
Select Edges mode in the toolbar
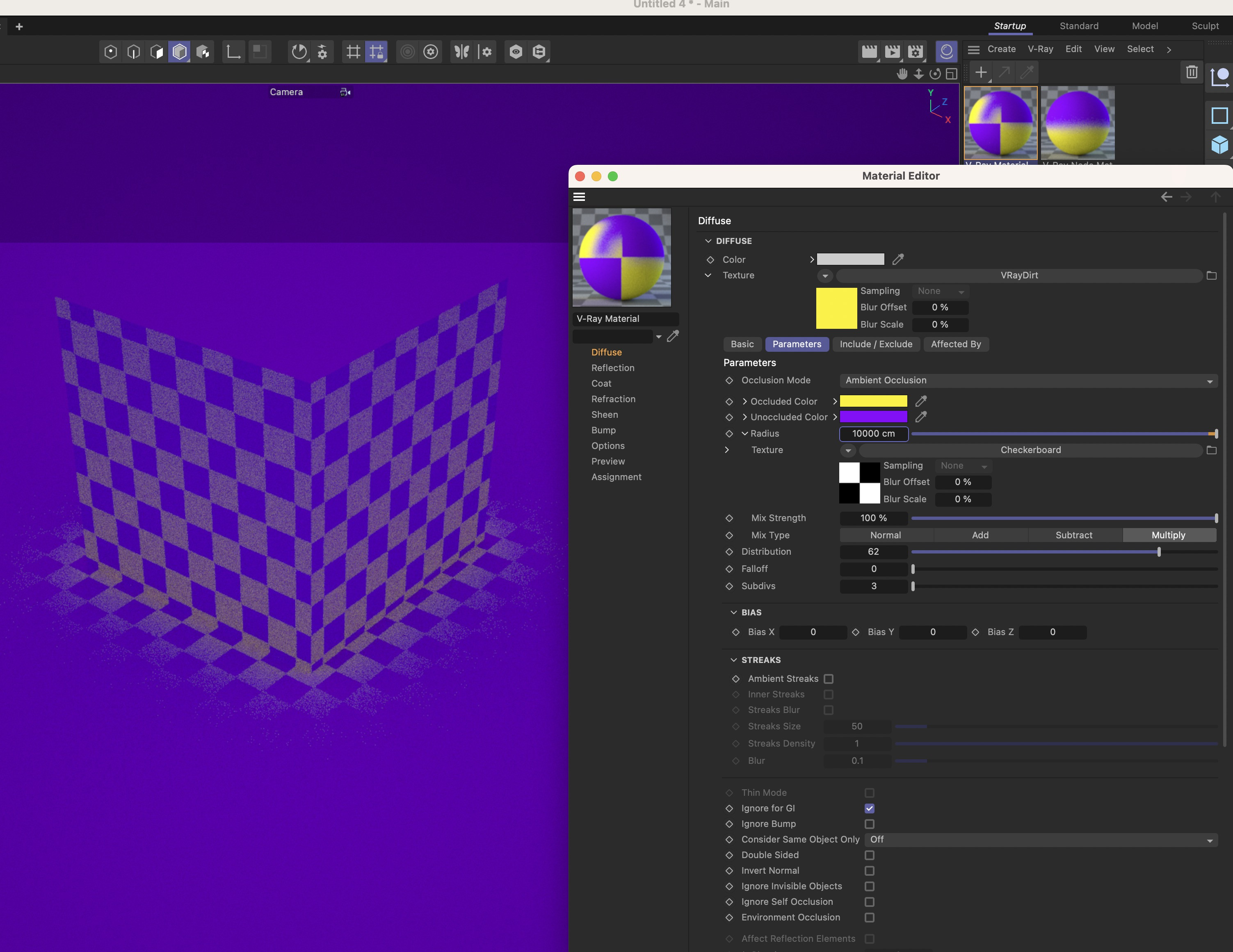(x=134, y=52)
